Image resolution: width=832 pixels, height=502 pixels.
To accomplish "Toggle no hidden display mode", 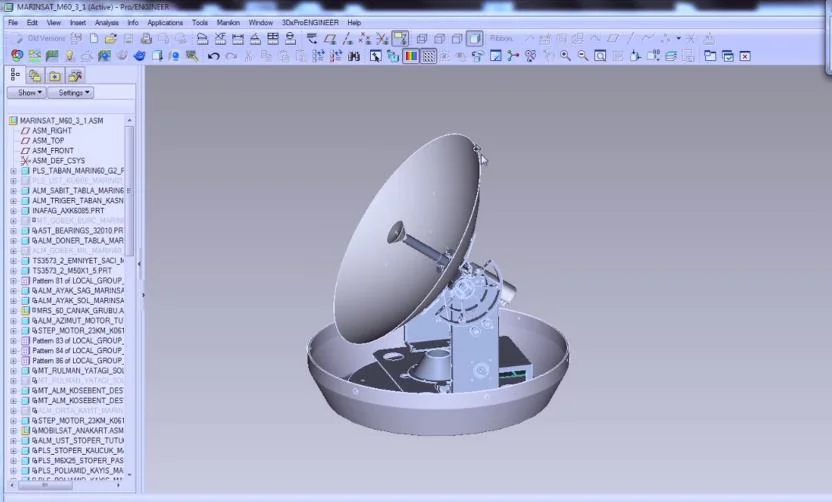I will coord(457,38).
